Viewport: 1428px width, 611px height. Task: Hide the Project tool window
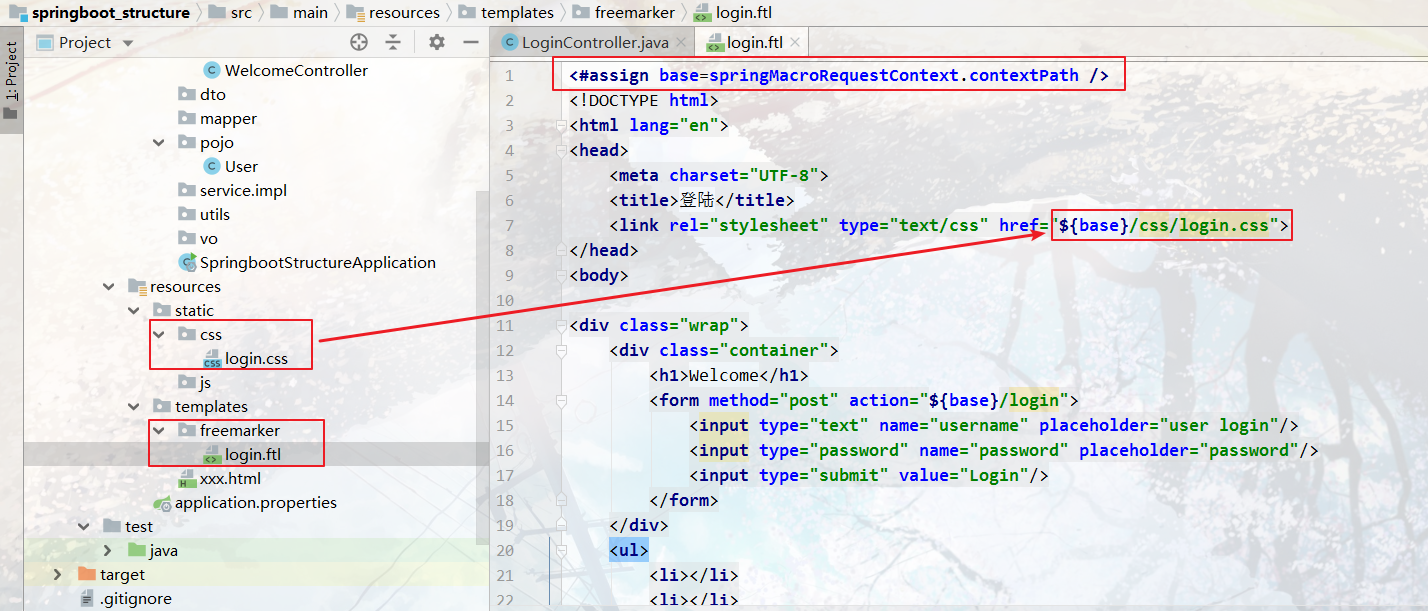click(471, 42)
